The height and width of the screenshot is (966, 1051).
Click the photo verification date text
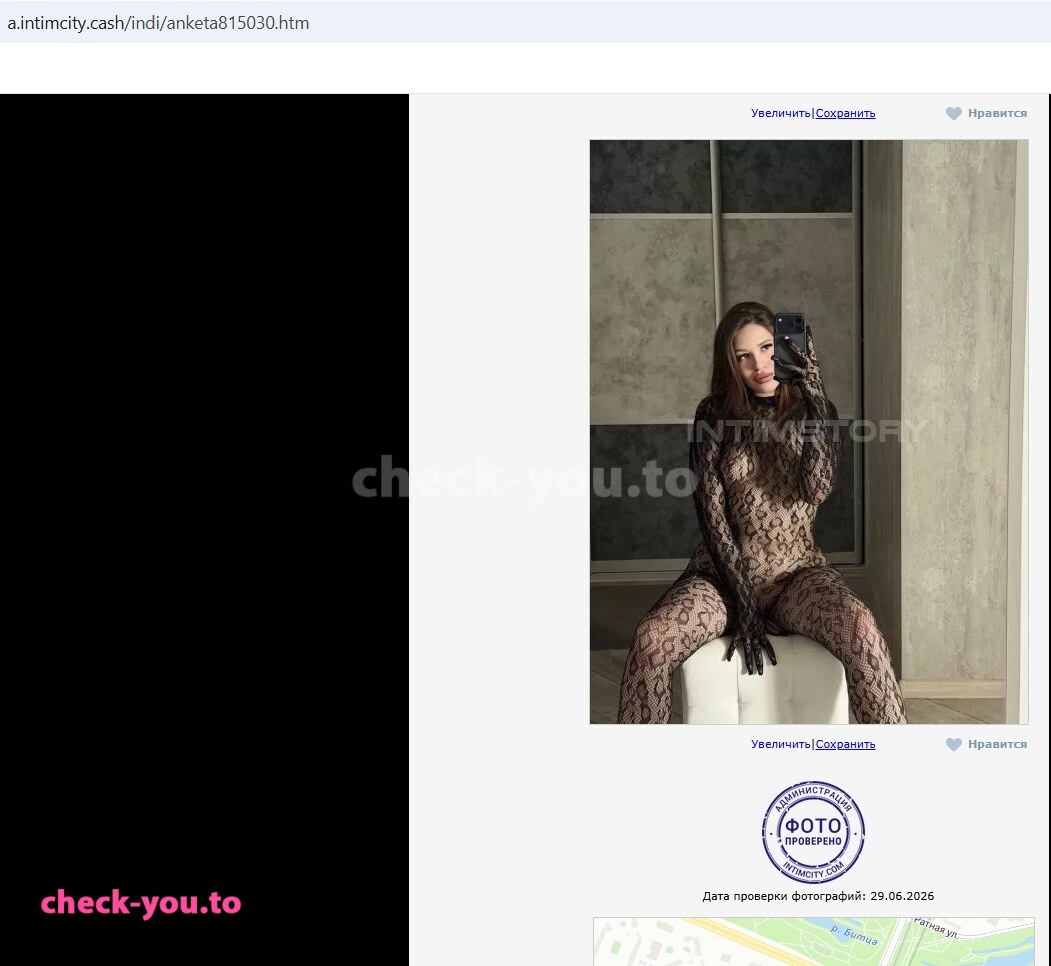click(x=818, y=896)
